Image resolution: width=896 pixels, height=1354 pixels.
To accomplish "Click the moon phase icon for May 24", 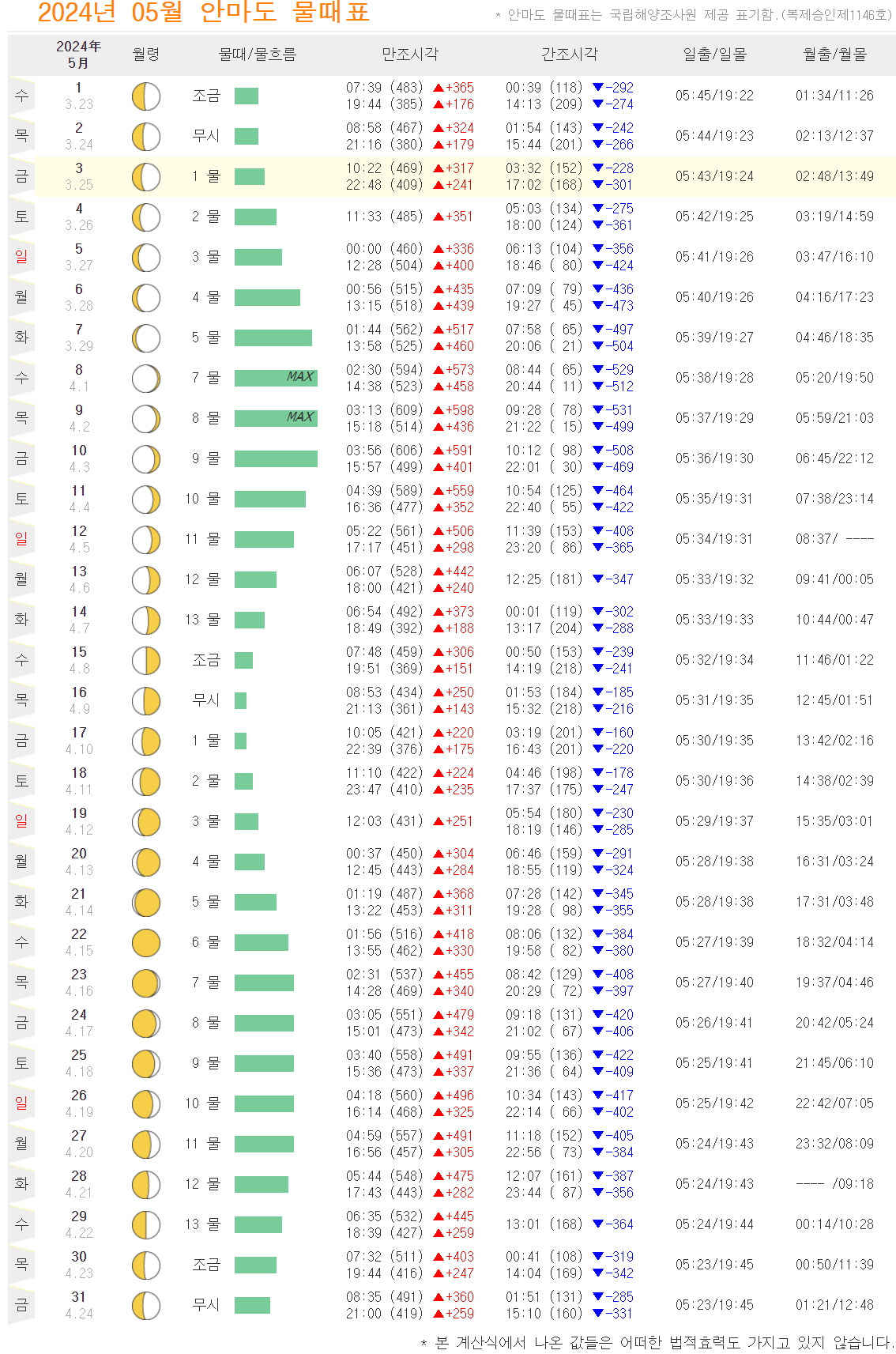I will (x=146, y=1024).
